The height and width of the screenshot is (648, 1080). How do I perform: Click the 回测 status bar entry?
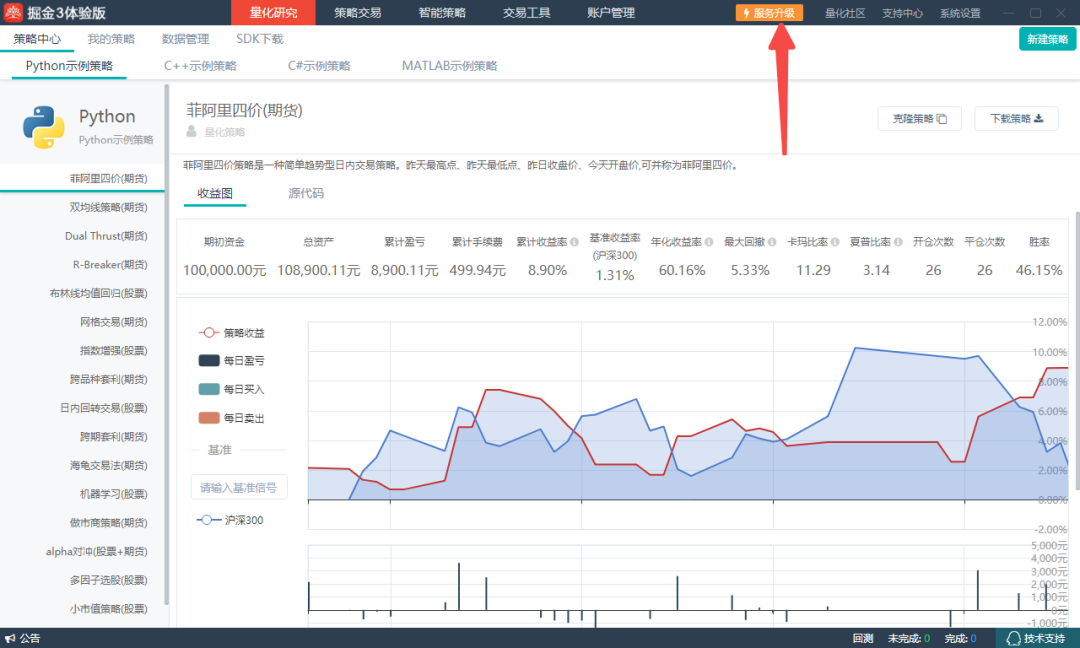(x=863, y=638)
